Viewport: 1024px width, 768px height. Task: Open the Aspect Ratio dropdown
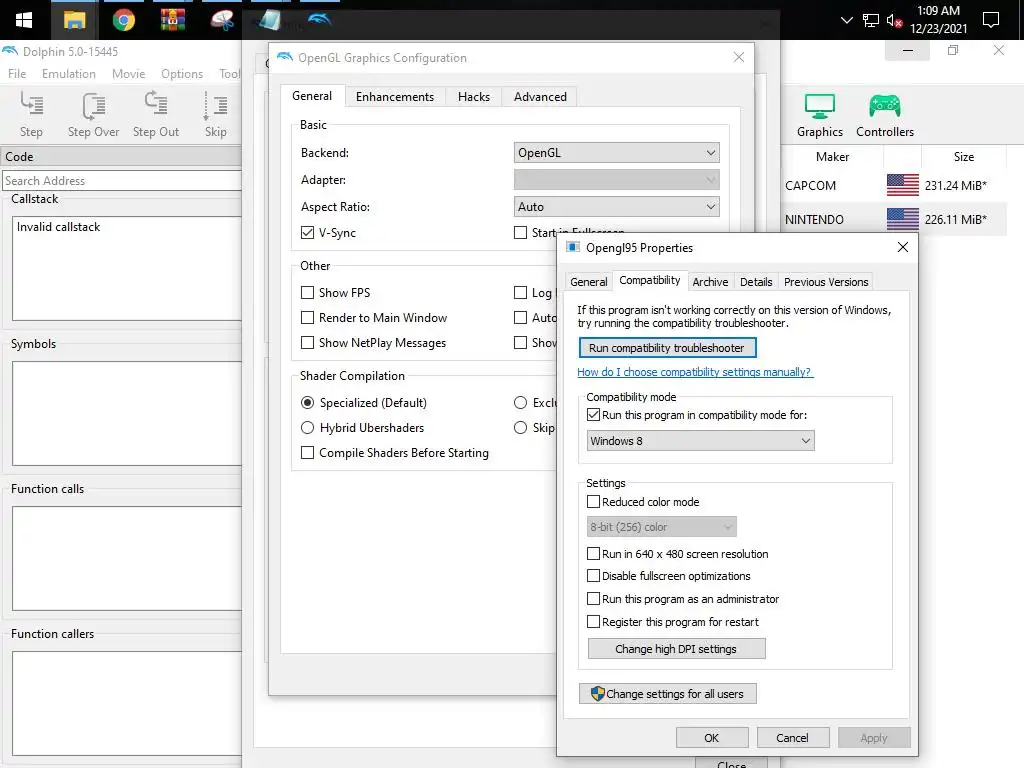pyautogui.click(x=616, y=207)
